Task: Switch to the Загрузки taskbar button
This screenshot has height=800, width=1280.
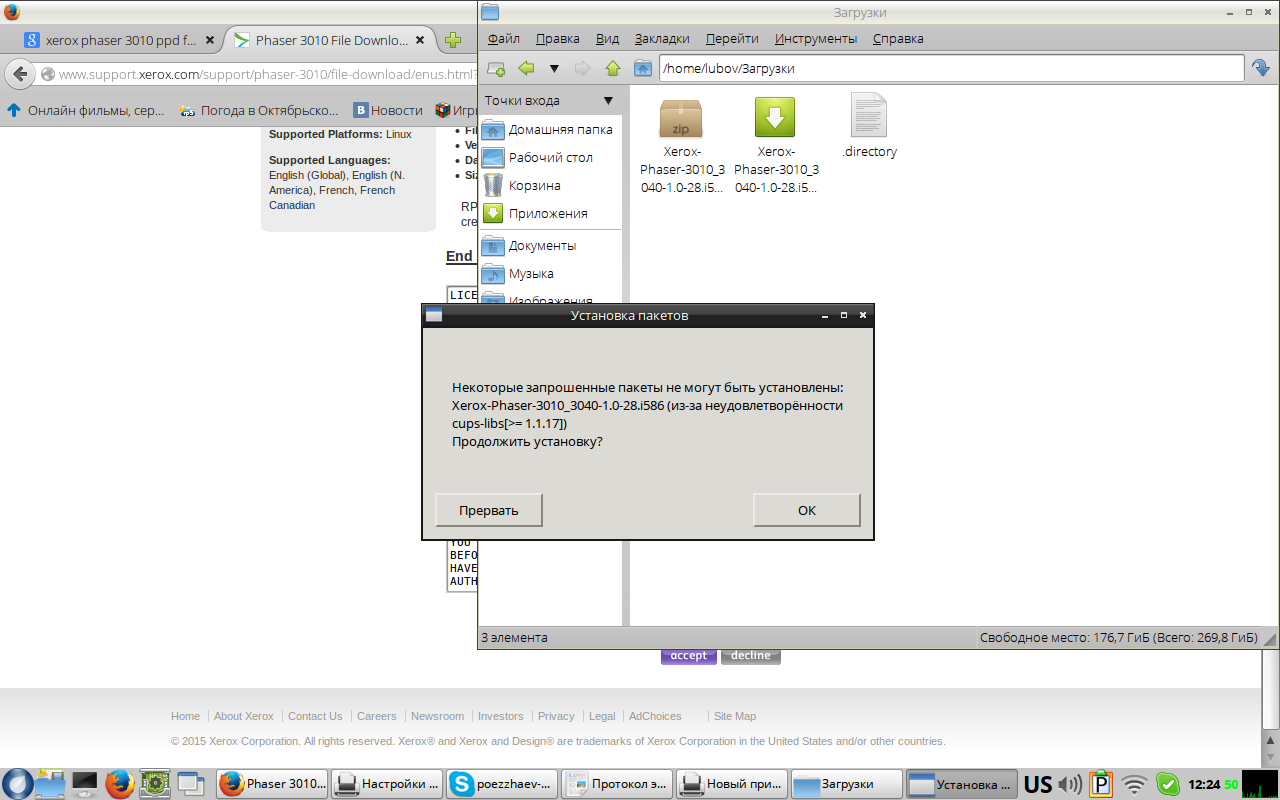Action: coord(846,784)
